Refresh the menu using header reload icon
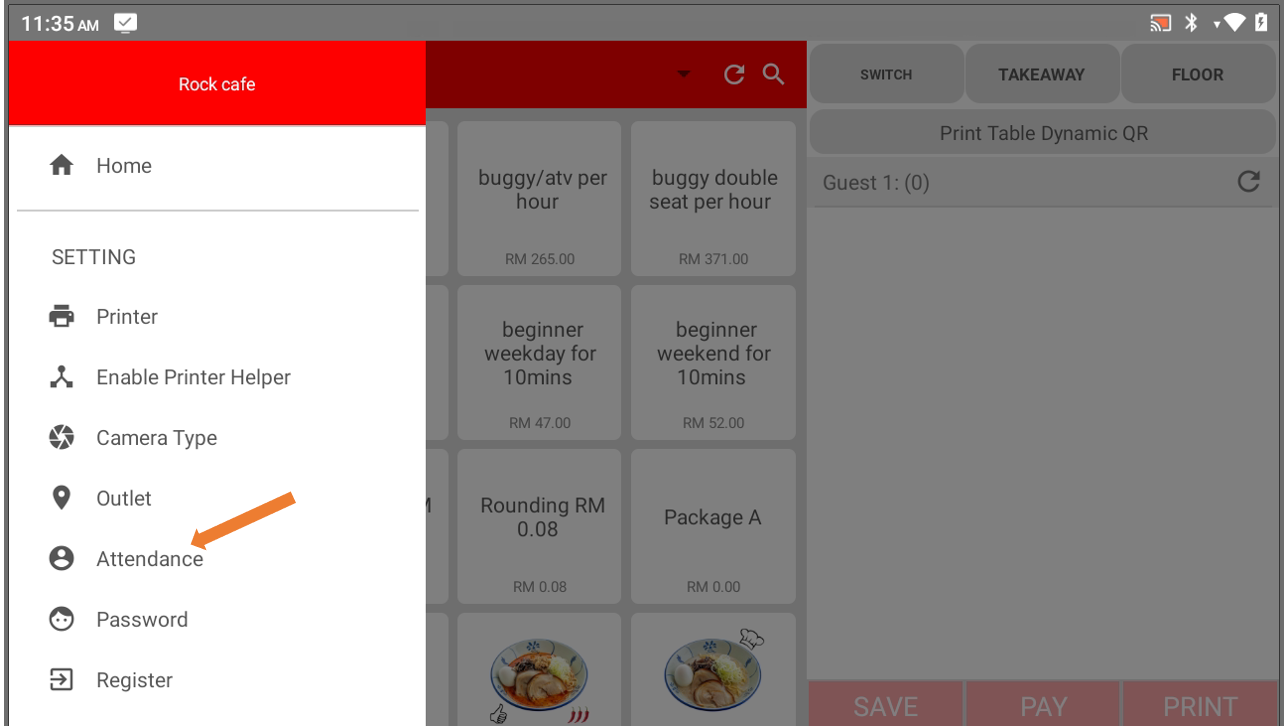1284x726 pixels. point(734,74)
